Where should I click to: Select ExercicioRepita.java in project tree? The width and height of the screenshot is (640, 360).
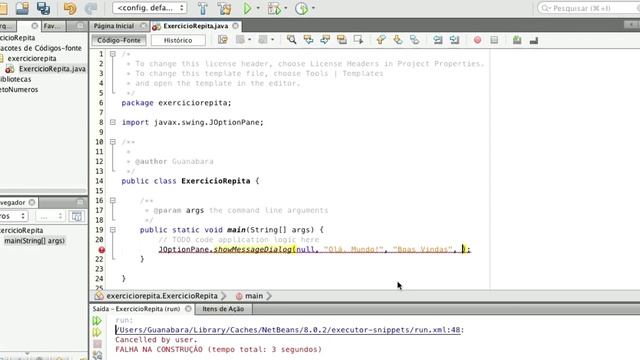pos(52,69)
